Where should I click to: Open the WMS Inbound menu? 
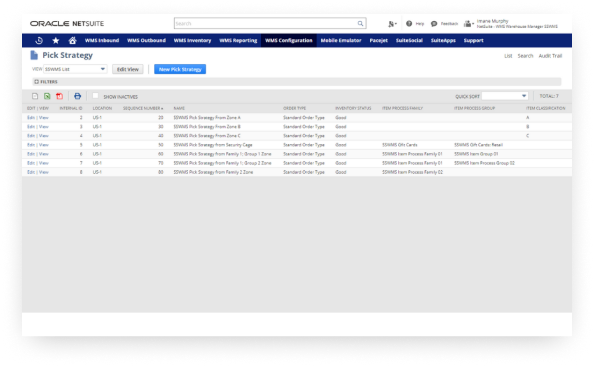coord(102,41)
